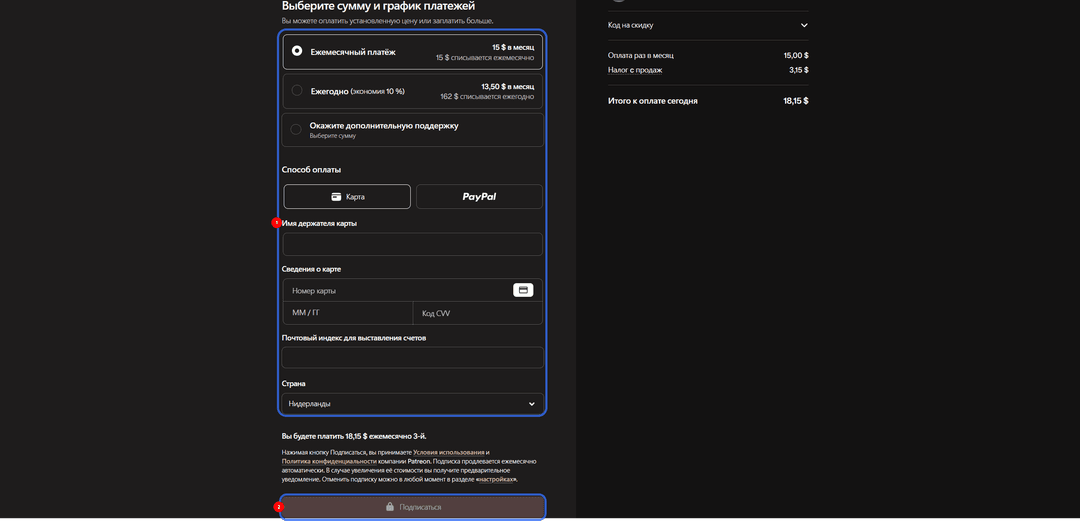Expand the Код на скидку section
This screenshot has width=1080, height=521.
(708, 25)
